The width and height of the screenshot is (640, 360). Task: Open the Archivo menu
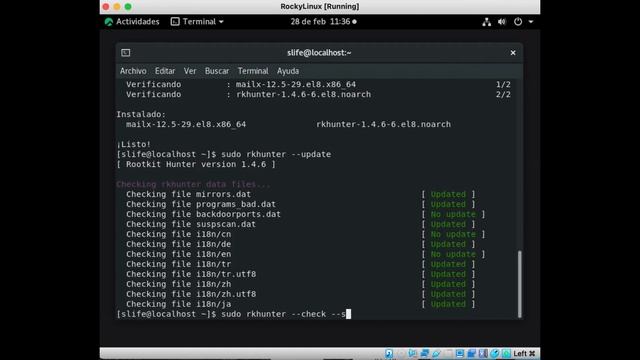(133, 71)
